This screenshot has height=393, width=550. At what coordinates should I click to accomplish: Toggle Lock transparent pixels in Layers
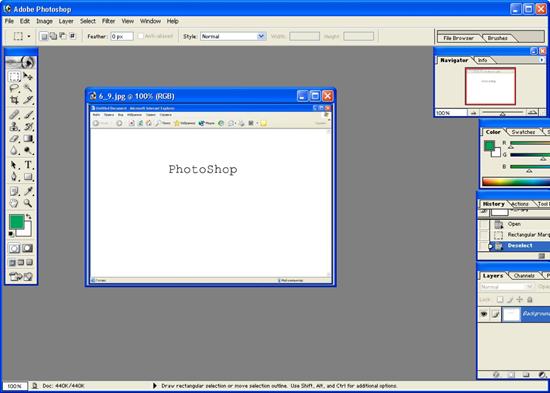coord(500,300)
